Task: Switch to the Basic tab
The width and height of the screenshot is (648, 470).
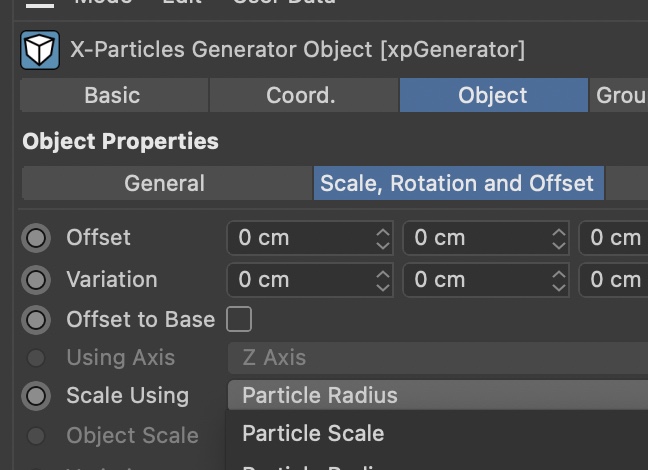Action: [x=112, y=95]
